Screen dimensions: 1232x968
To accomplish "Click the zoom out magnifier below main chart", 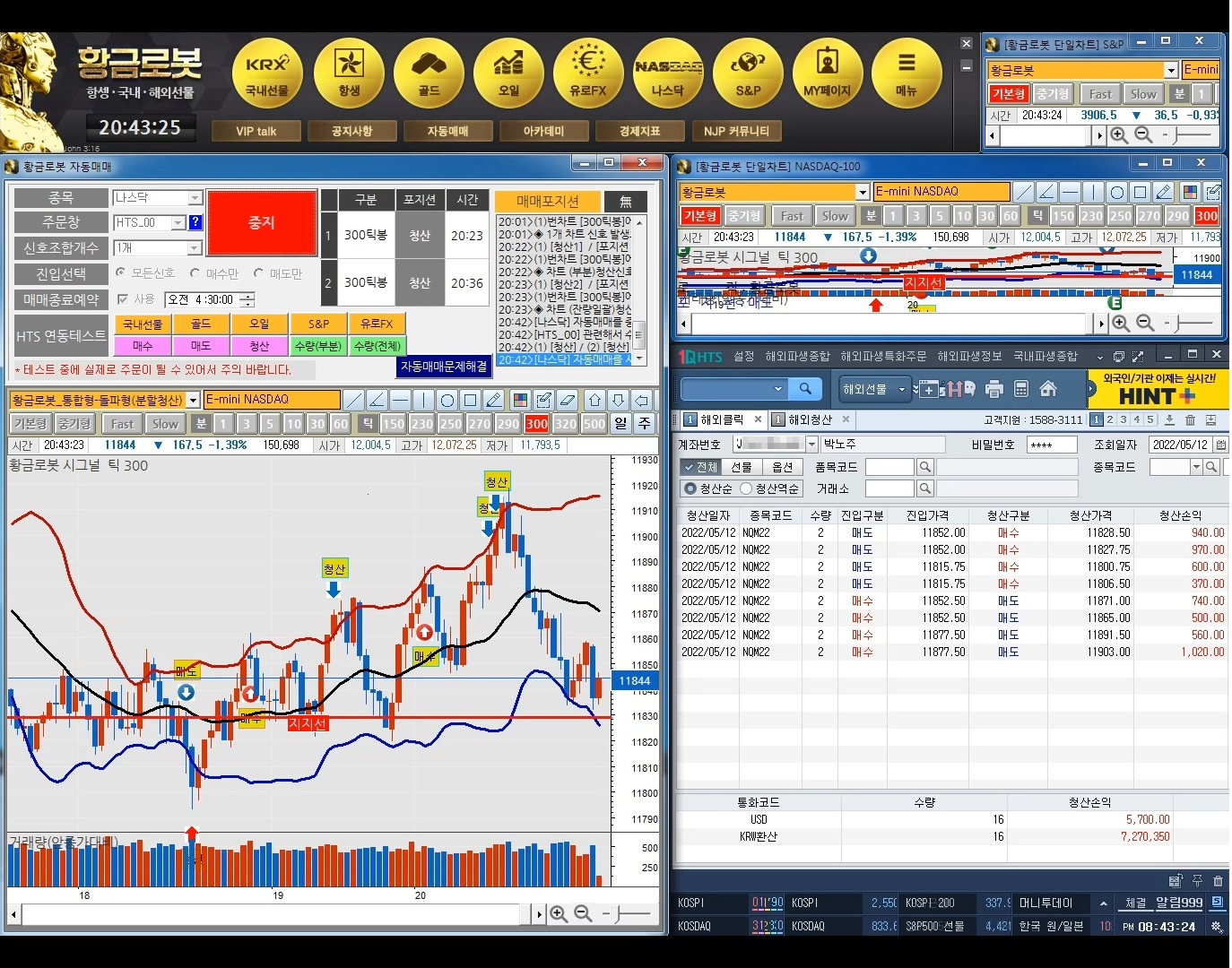I will 583,914.
